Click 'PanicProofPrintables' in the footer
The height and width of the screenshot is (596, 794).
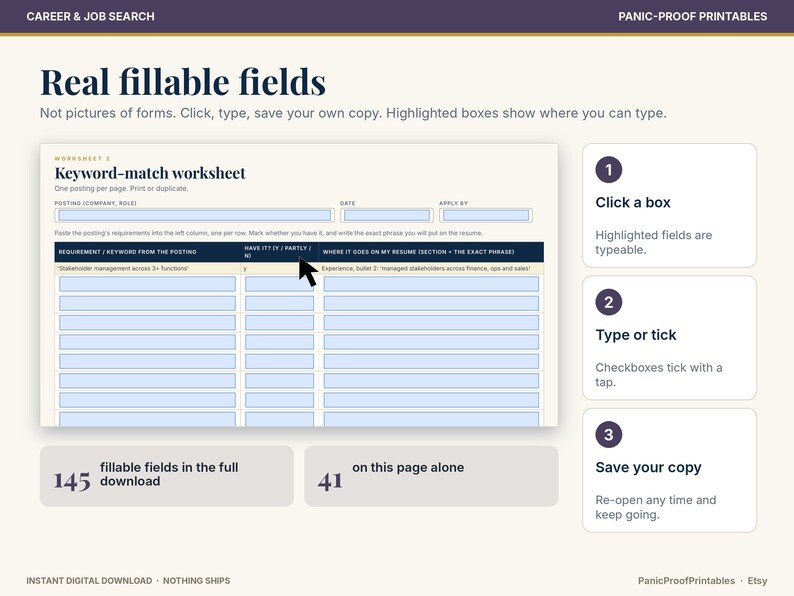tap(686, 581)
